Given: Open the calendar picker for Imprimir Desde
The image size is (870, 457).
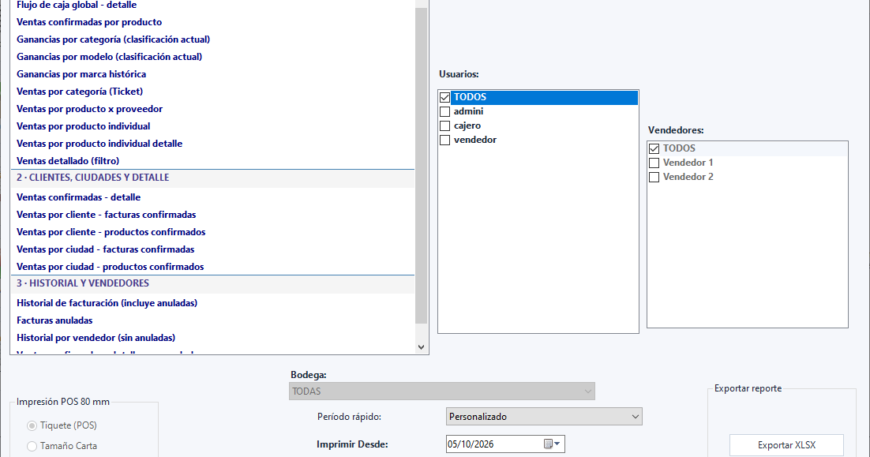Looking at the screenshot, I should (x=552, y=444).
